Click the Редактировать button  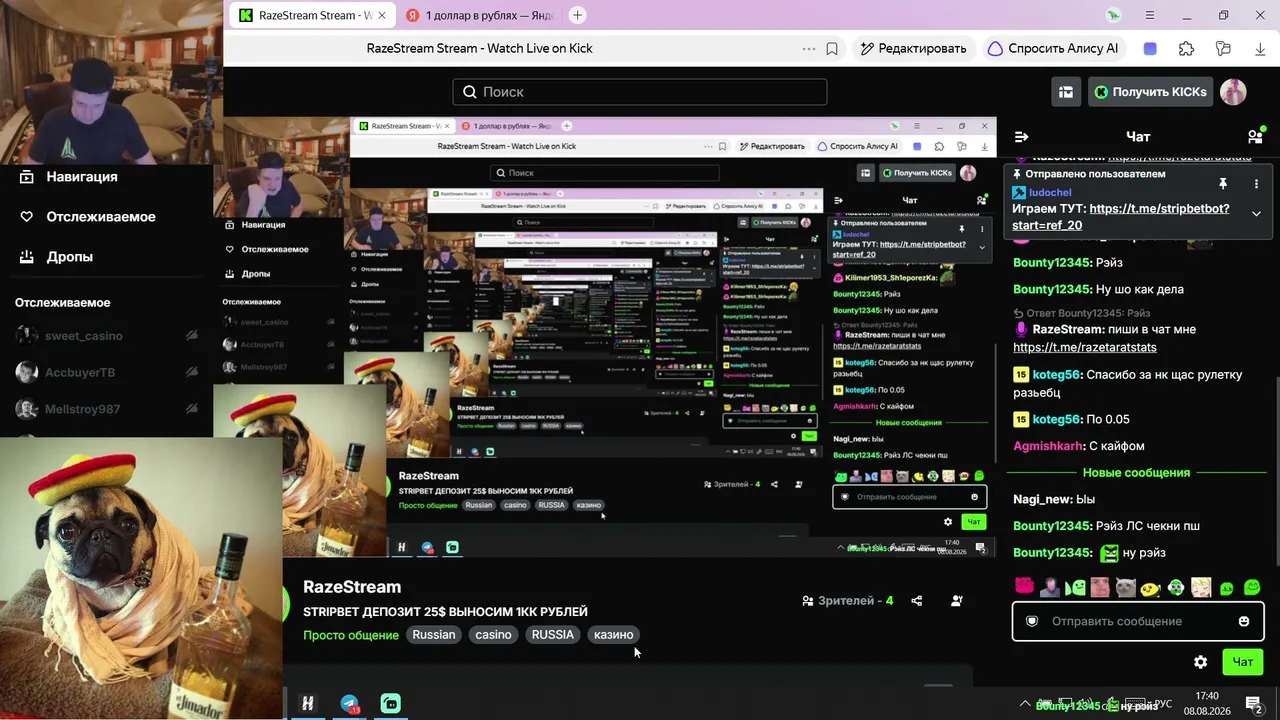coord(913,48)
